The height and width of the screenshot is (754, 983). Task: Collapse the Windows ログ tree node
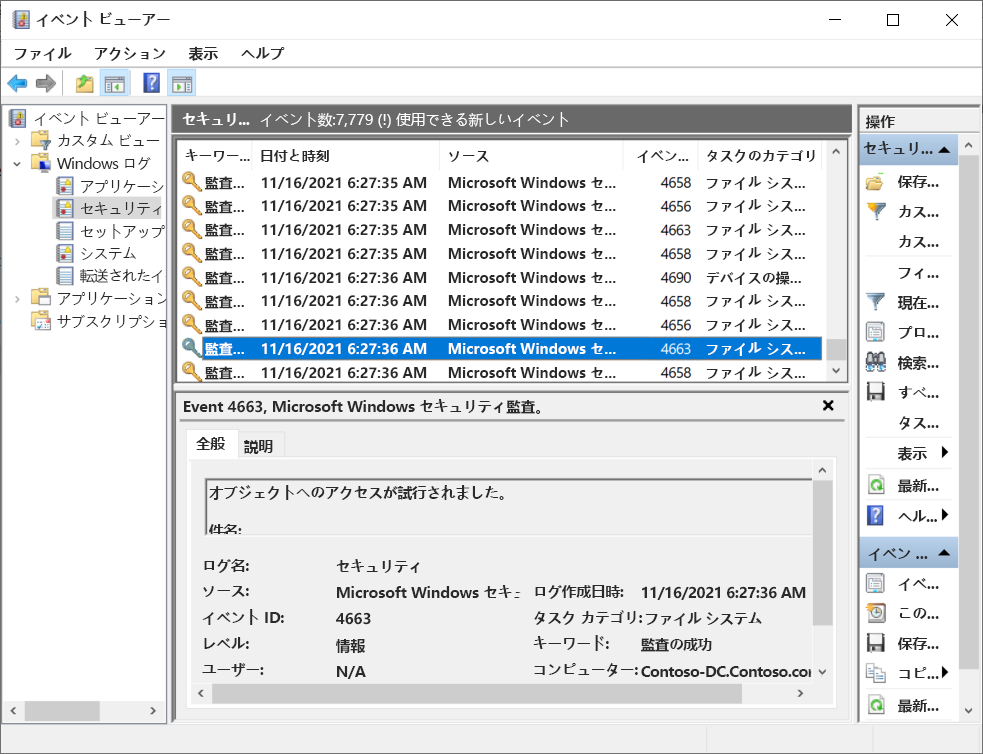point(17,164)
